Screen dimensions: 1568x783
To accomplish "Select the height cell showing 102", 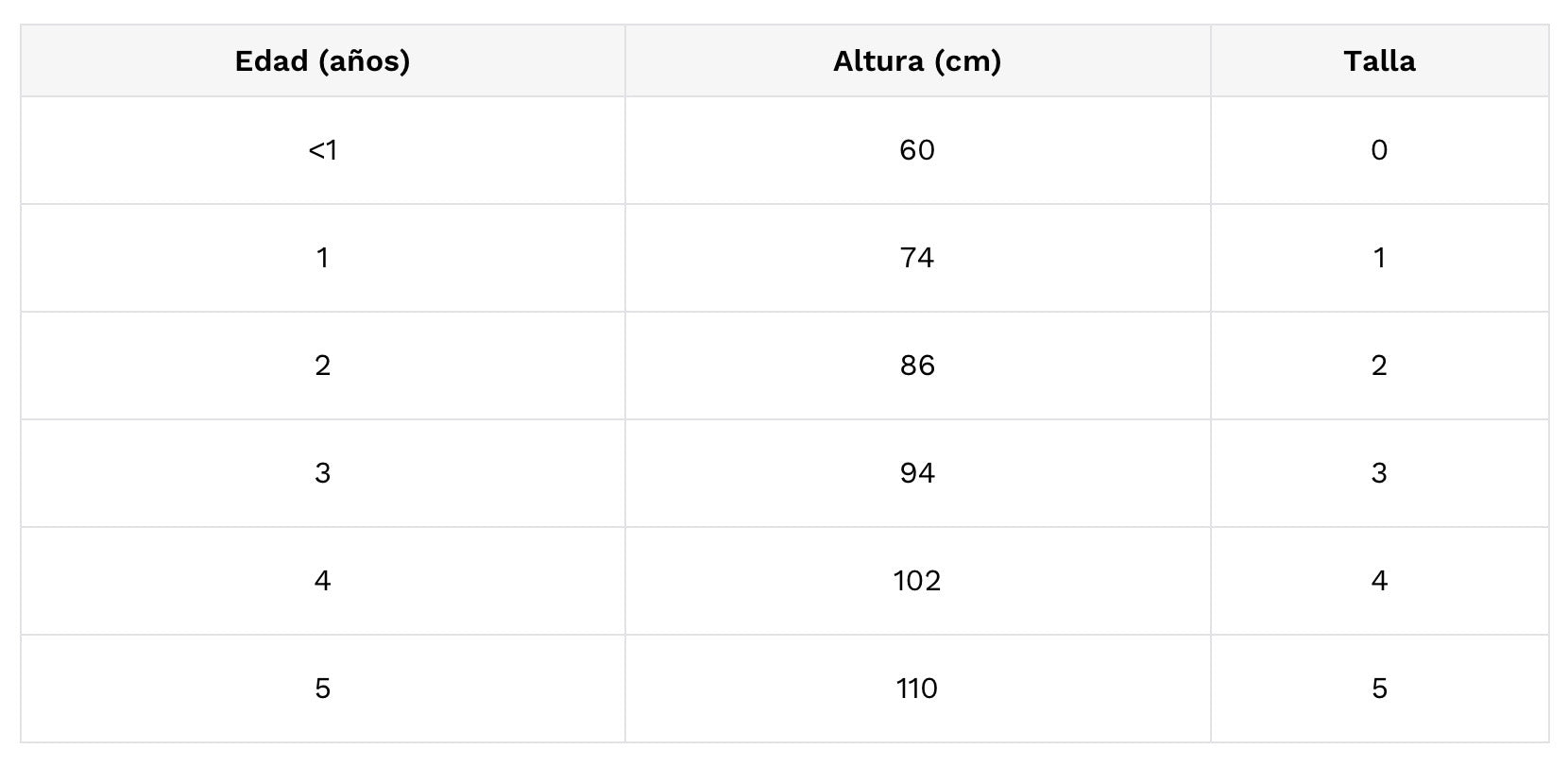I will (x=917, y=581).
